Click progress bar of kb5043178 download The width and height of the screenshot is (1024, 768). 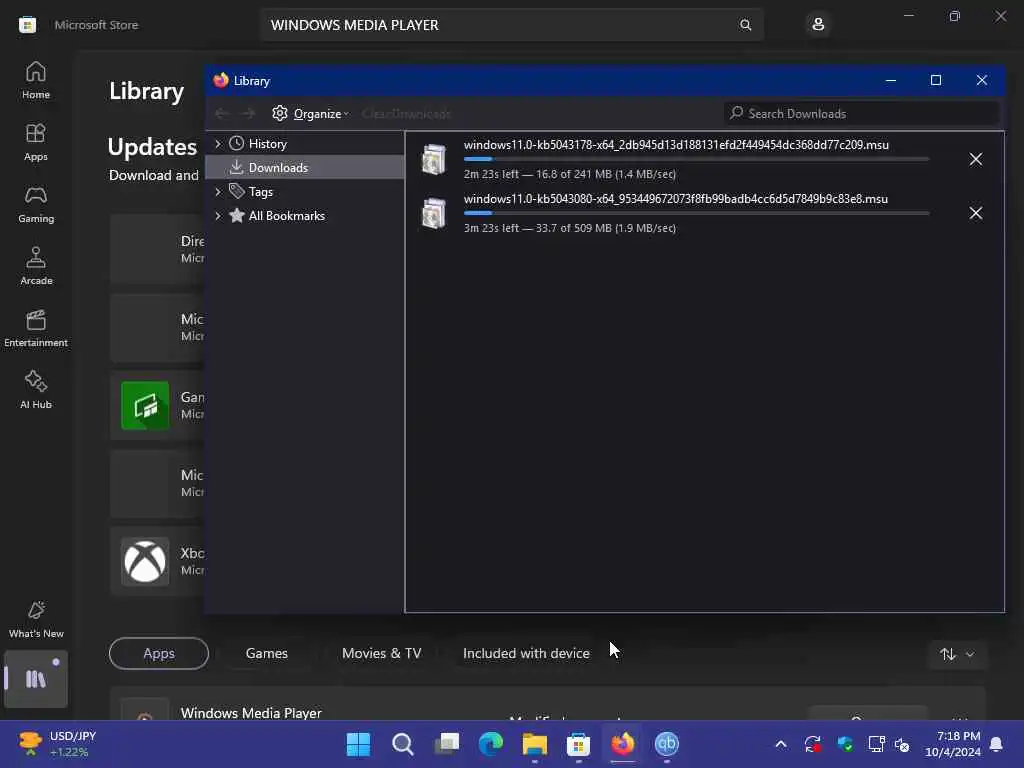696,159
